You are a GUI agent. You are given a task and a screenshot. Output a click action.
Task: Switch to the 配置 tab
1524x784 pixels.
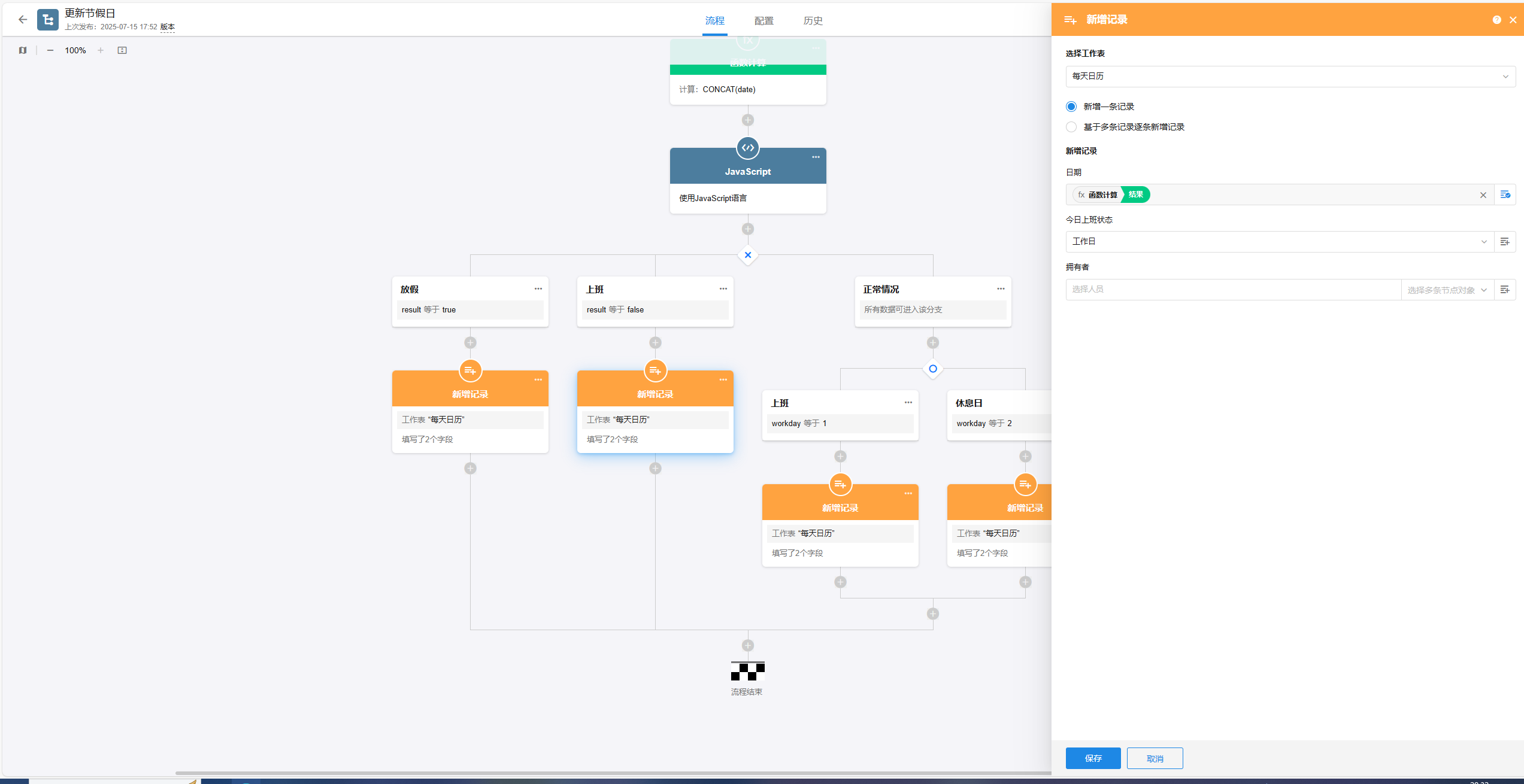pos(763,21)
